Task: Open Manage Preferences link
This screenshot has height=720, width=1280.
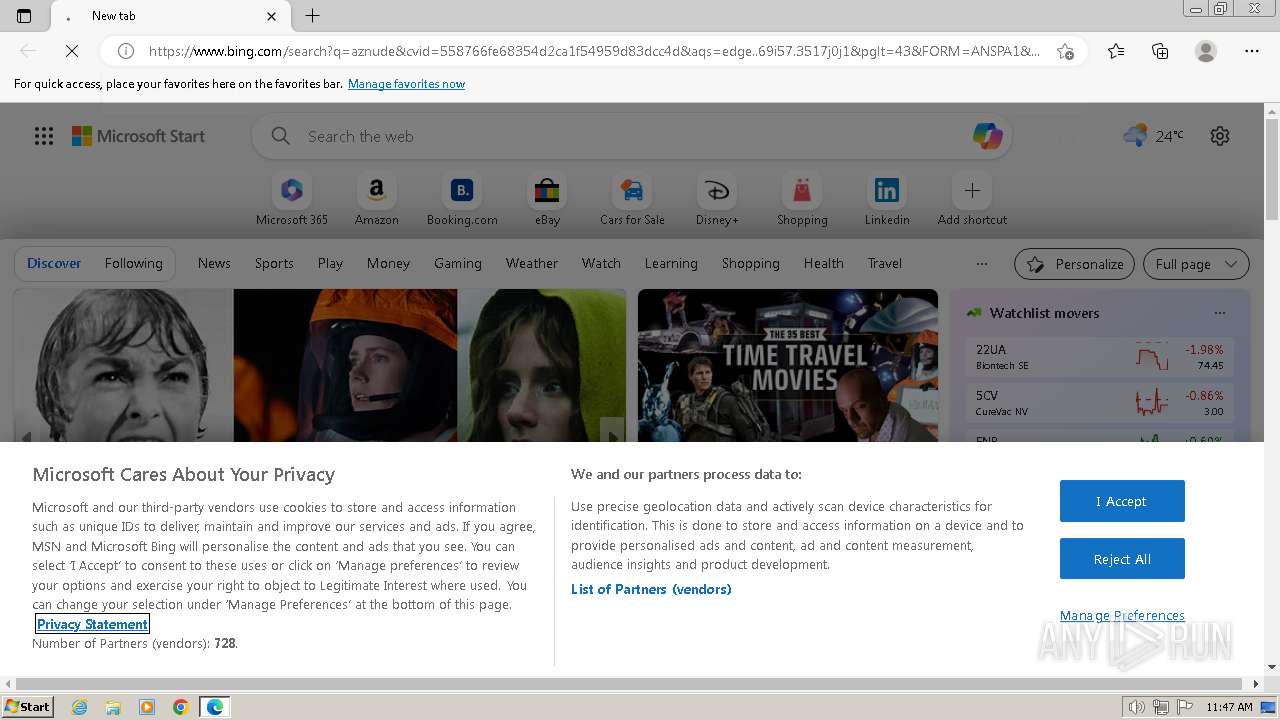Action: point(1122,615)
